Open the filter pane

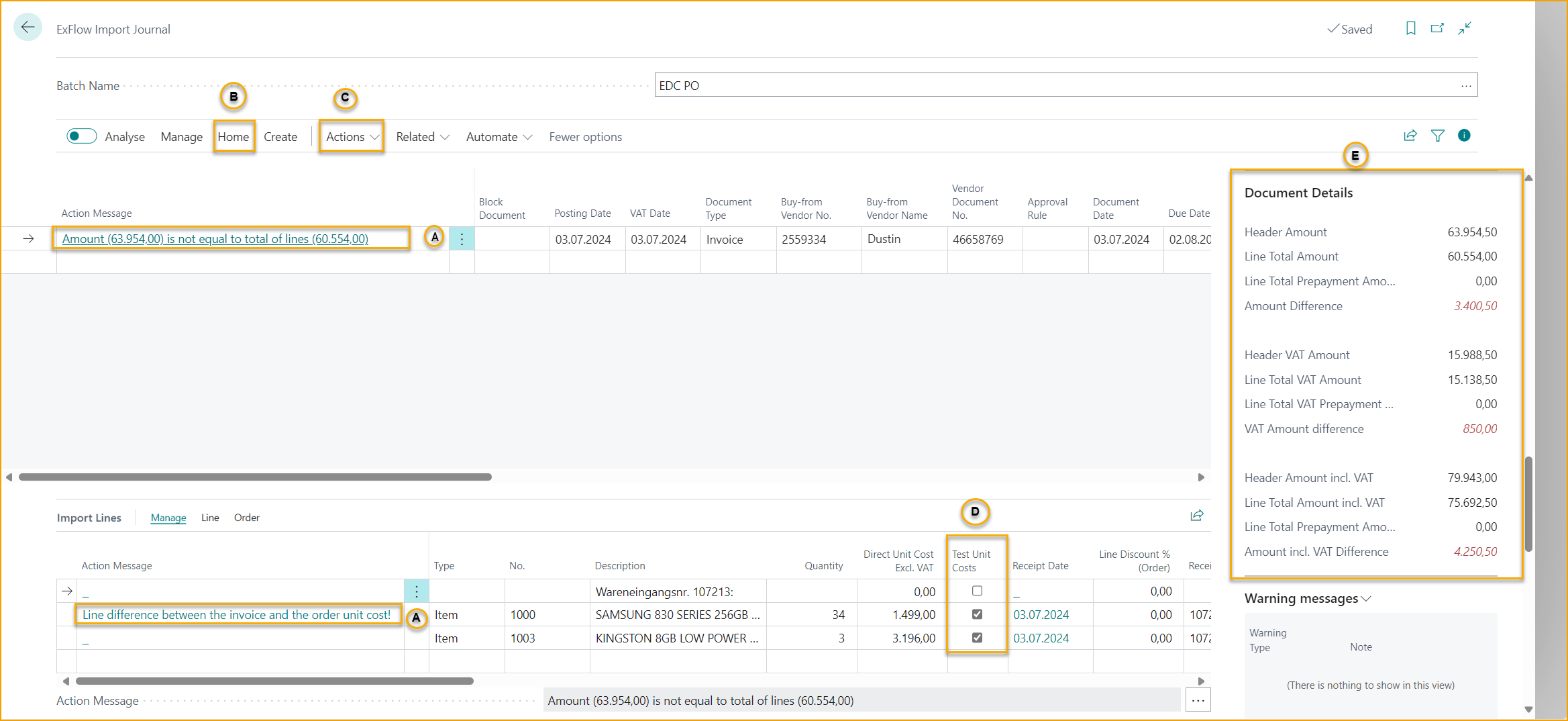click(x=1437, y=136)
